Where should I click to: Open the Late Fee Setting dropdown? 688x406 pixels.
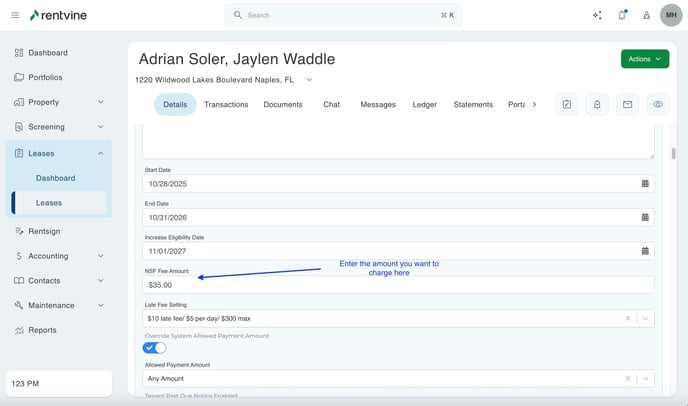(x=645, y=318)
